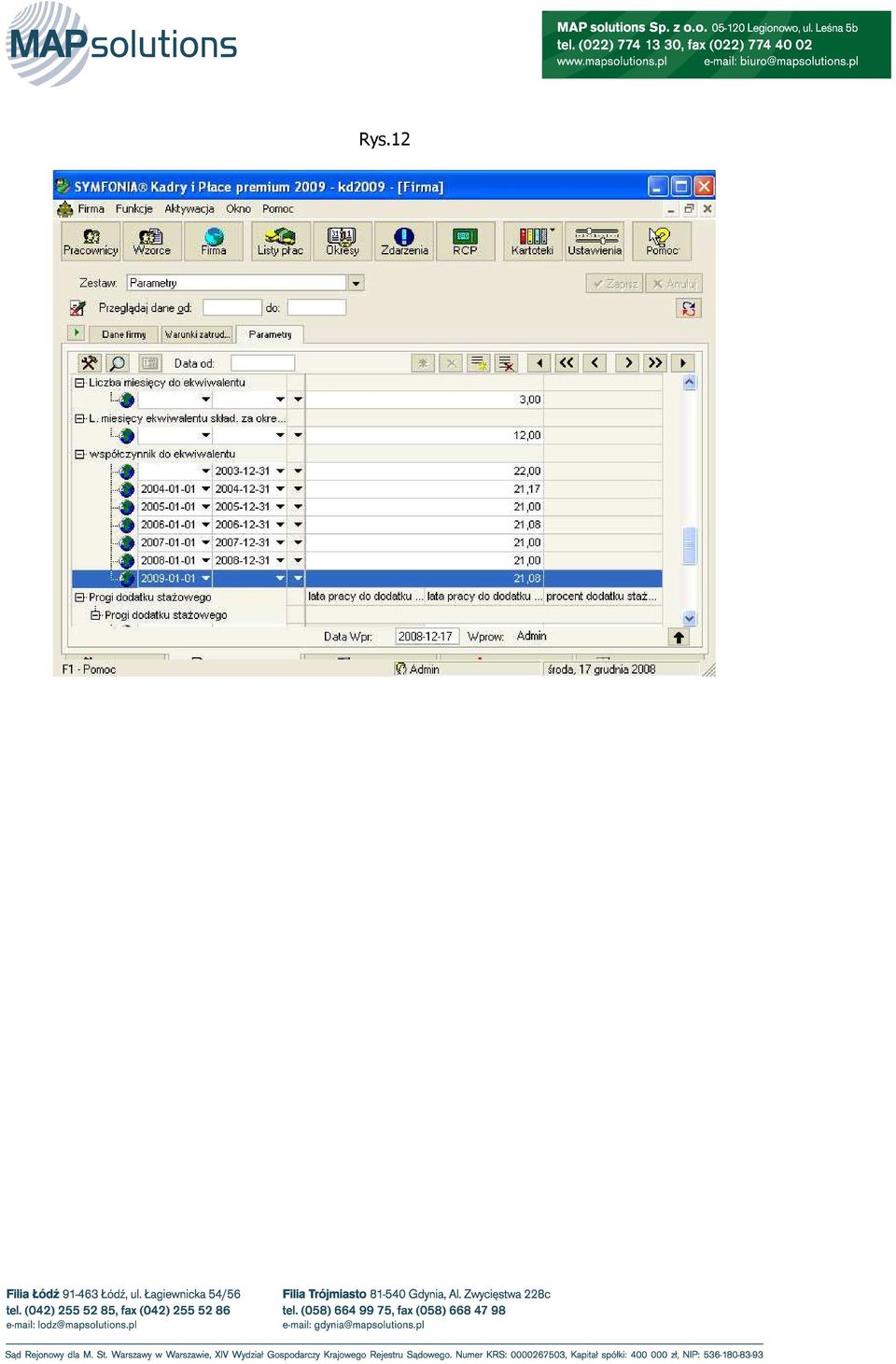Screen dimensions: 896x1364
Task: Open the RCP toolbar module
Action: [x=465, y=240]
